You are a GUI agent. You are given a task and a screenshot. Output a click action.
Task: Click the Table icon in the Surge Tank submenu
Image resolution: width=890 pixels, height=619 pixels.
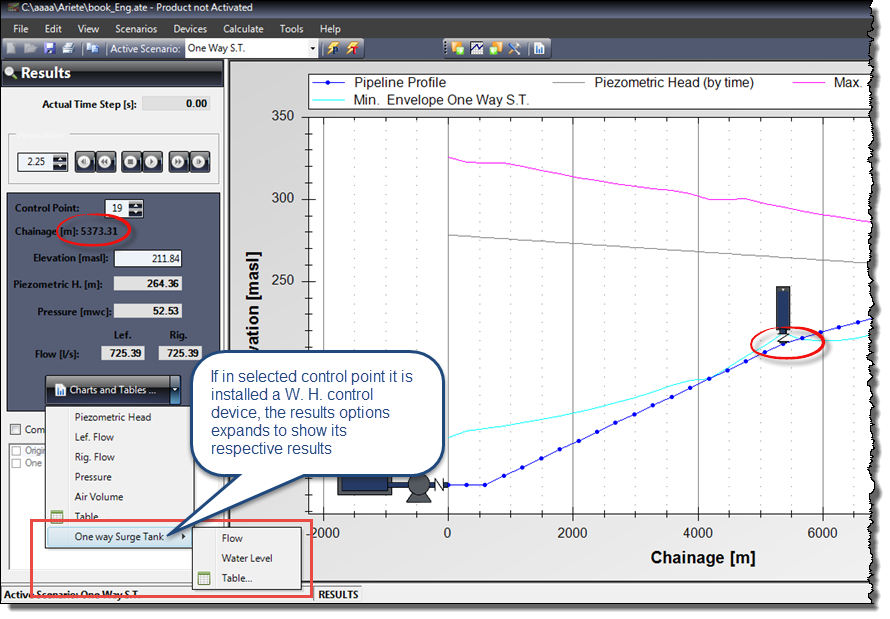204,577
